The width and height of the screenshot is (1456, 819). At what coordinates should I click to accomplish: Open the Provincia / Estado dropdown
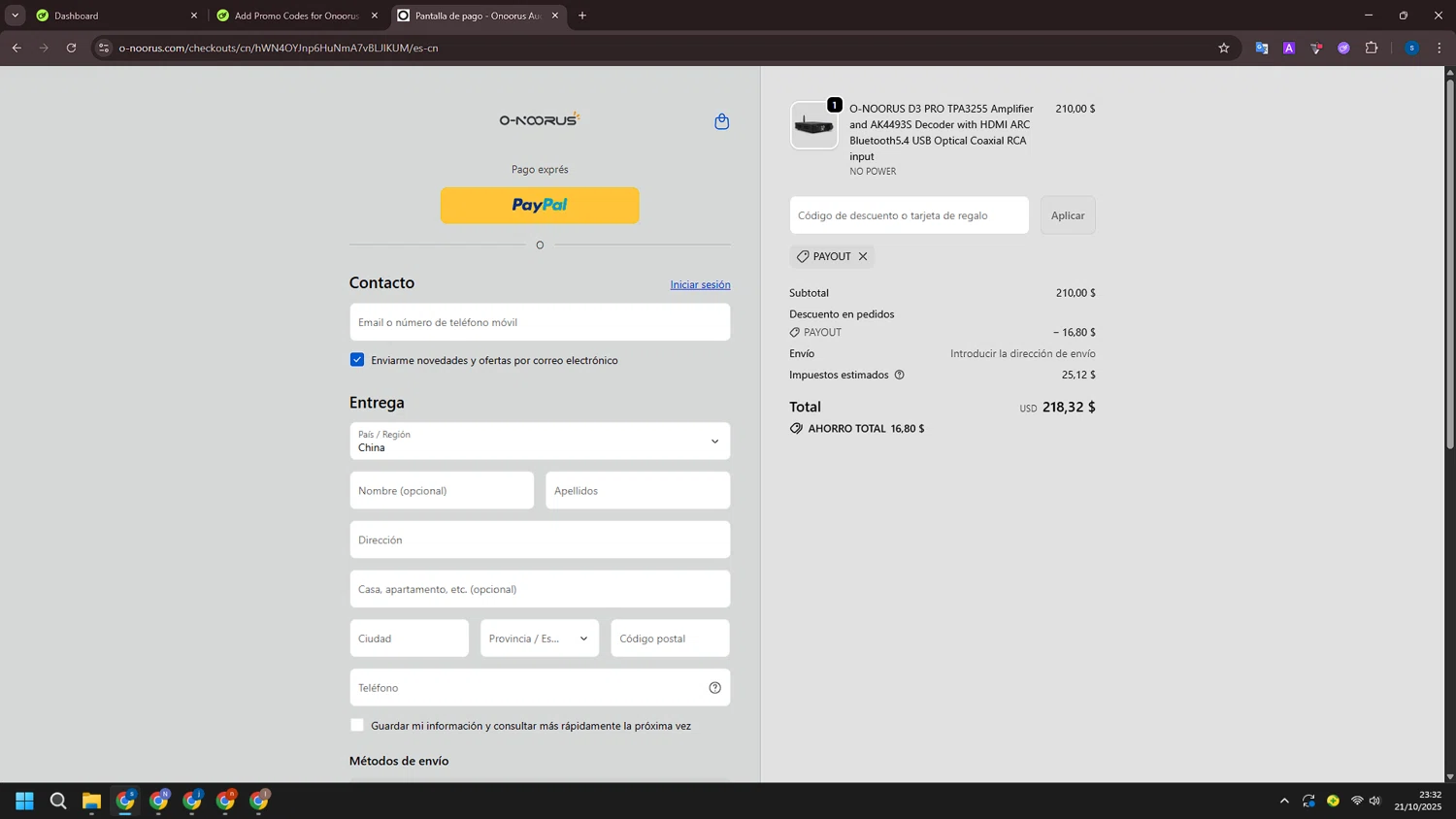click(x=540, y=639)
